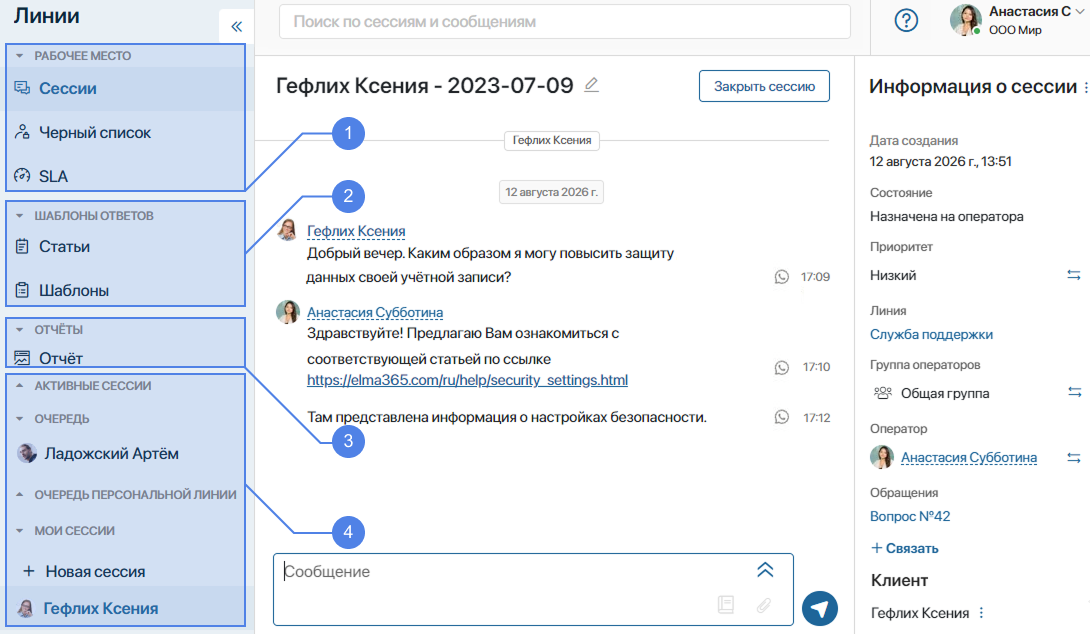Click Анастасия Субботина name in chat
The width and height of the screenshot is (1090, 634).
click(375, 313)
